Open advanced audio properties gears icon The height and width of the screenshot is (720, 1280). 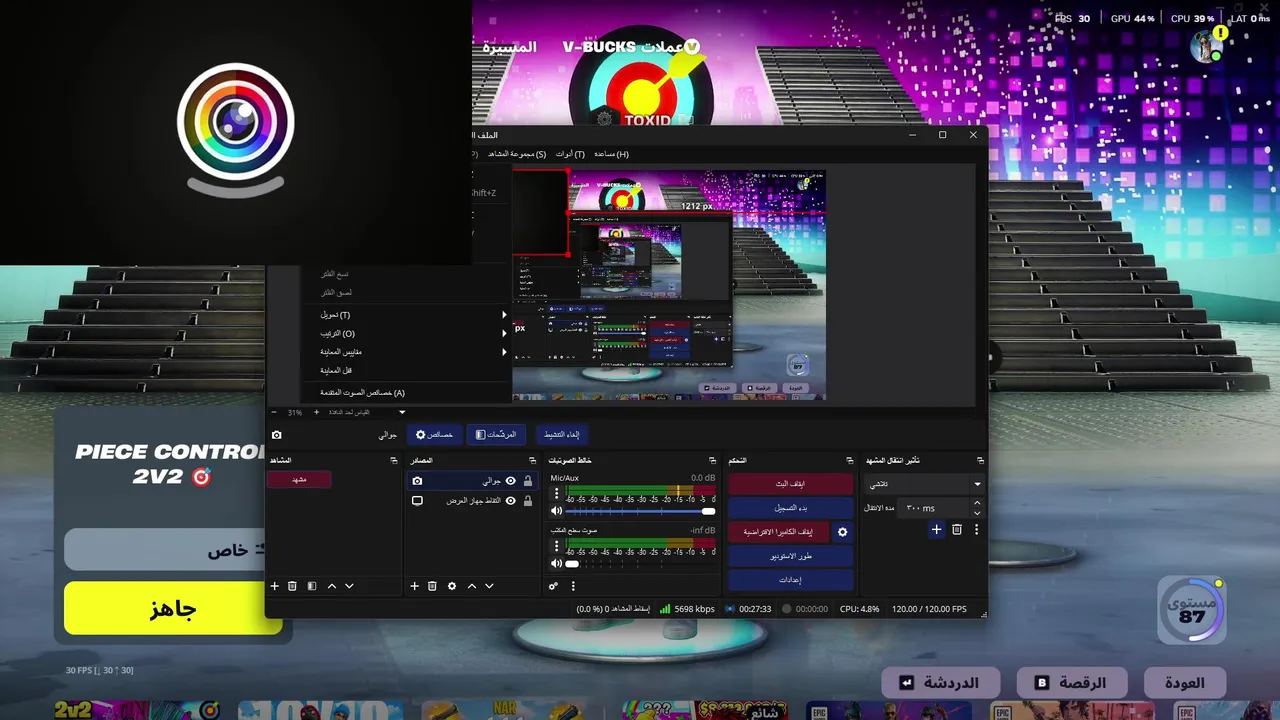pos(553,586)
